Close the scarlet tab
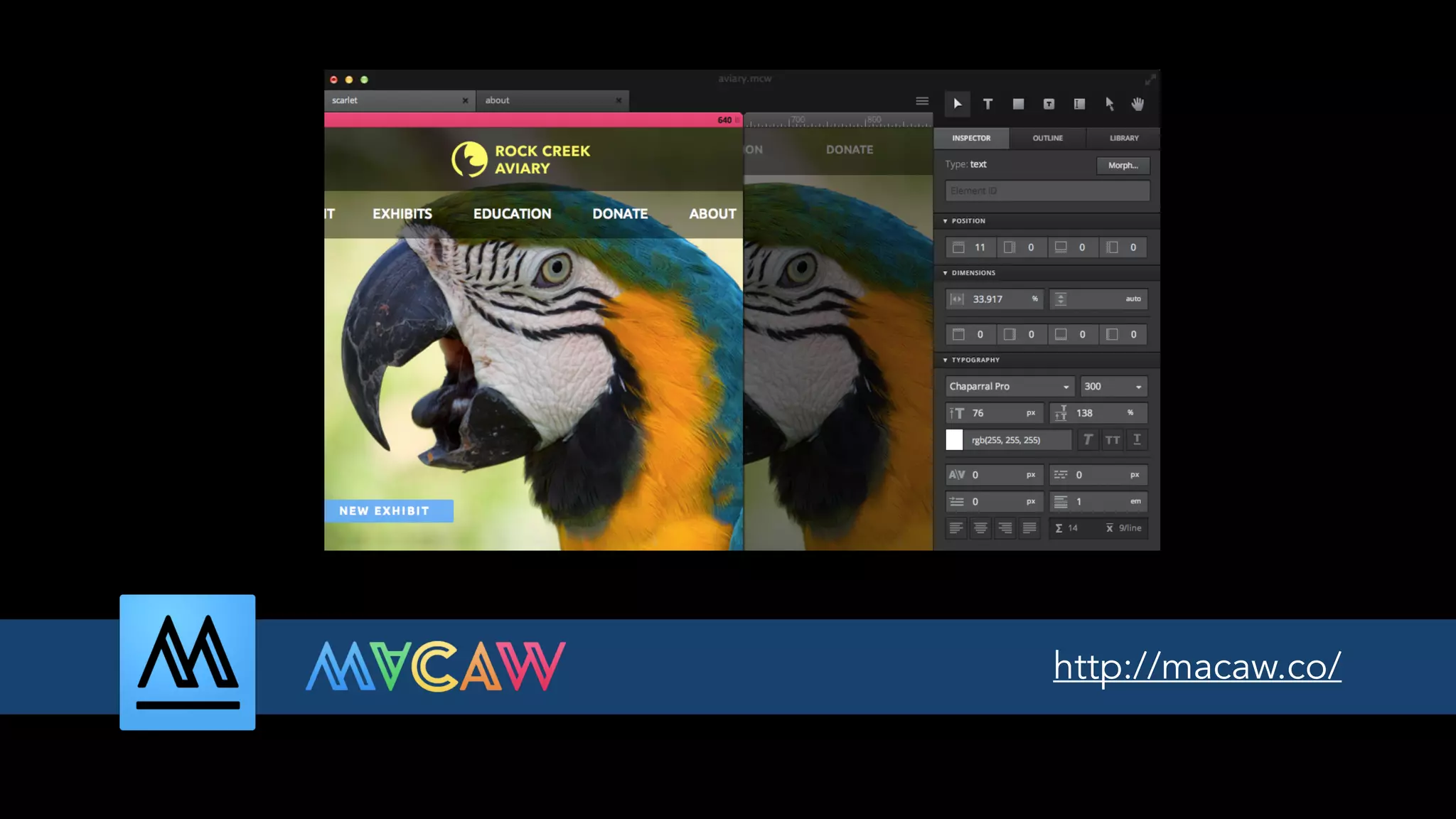 pyautogui.click(x=465, y=100)
